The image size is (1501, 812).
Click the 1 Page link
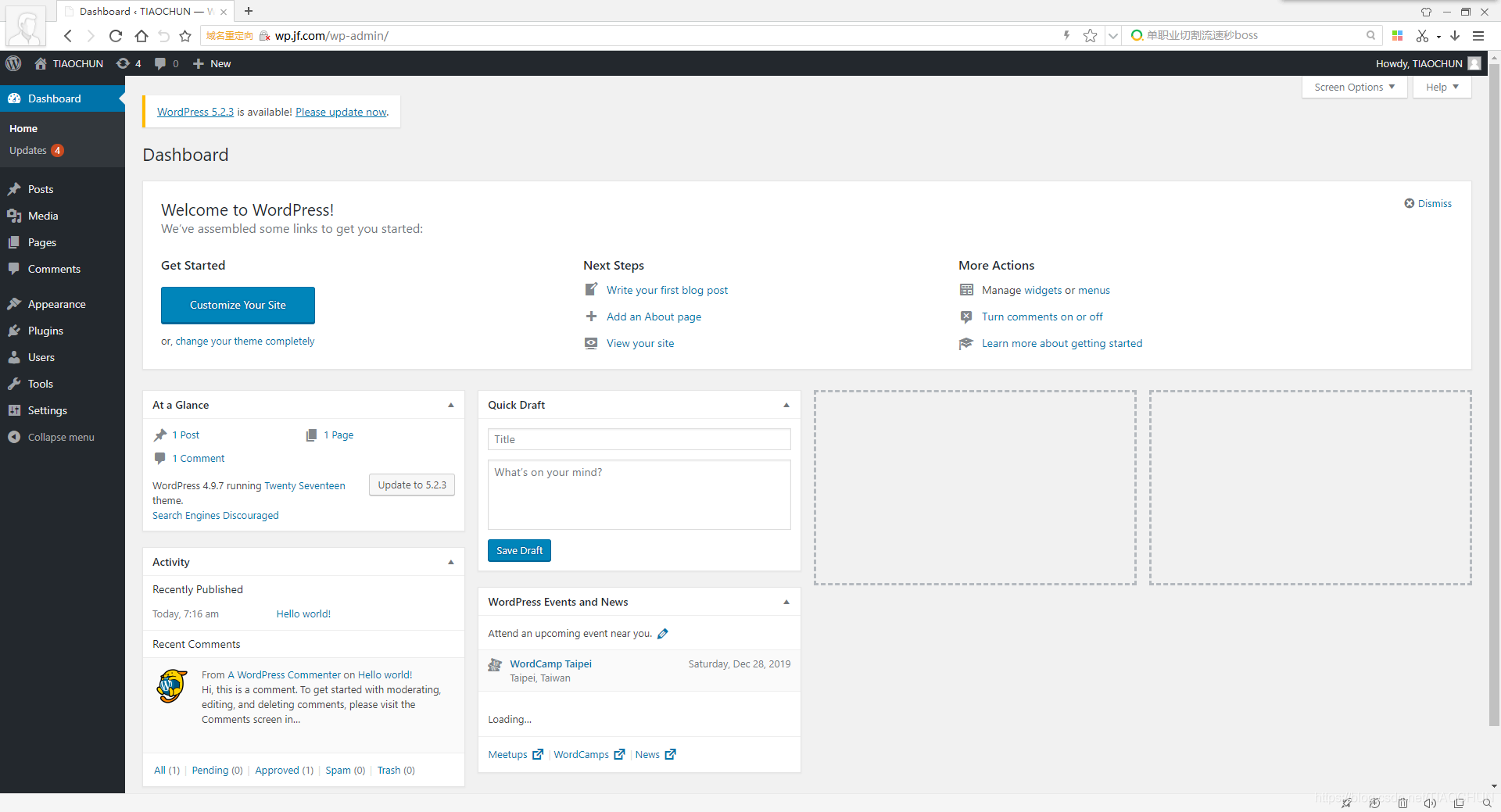[339, 435]
